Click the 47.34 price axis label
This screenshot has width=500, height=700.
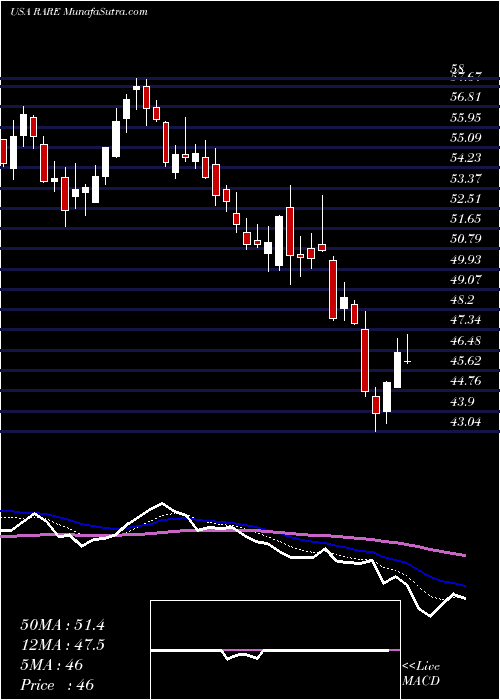pos(466,320)
